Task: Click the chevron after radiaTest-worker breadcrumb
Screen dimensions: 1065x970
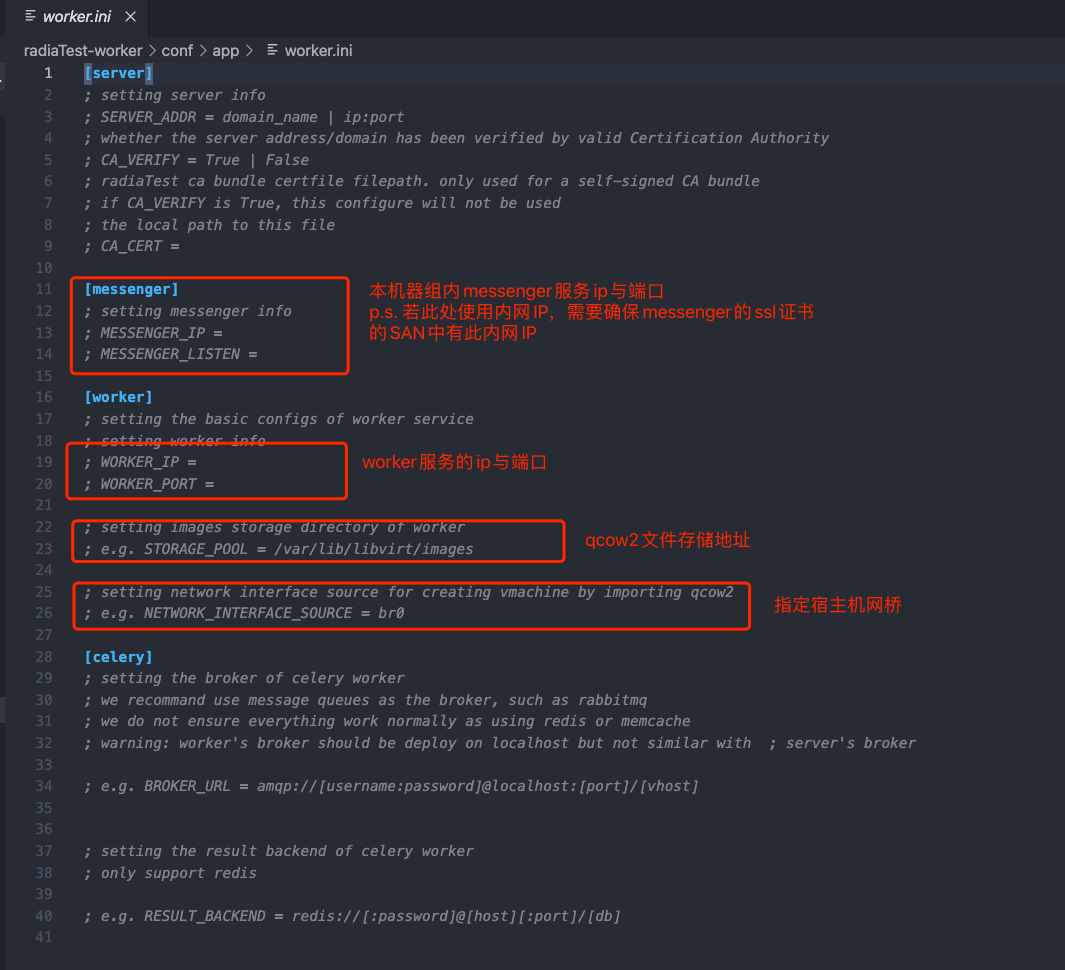Action: (x=152, y=50)
